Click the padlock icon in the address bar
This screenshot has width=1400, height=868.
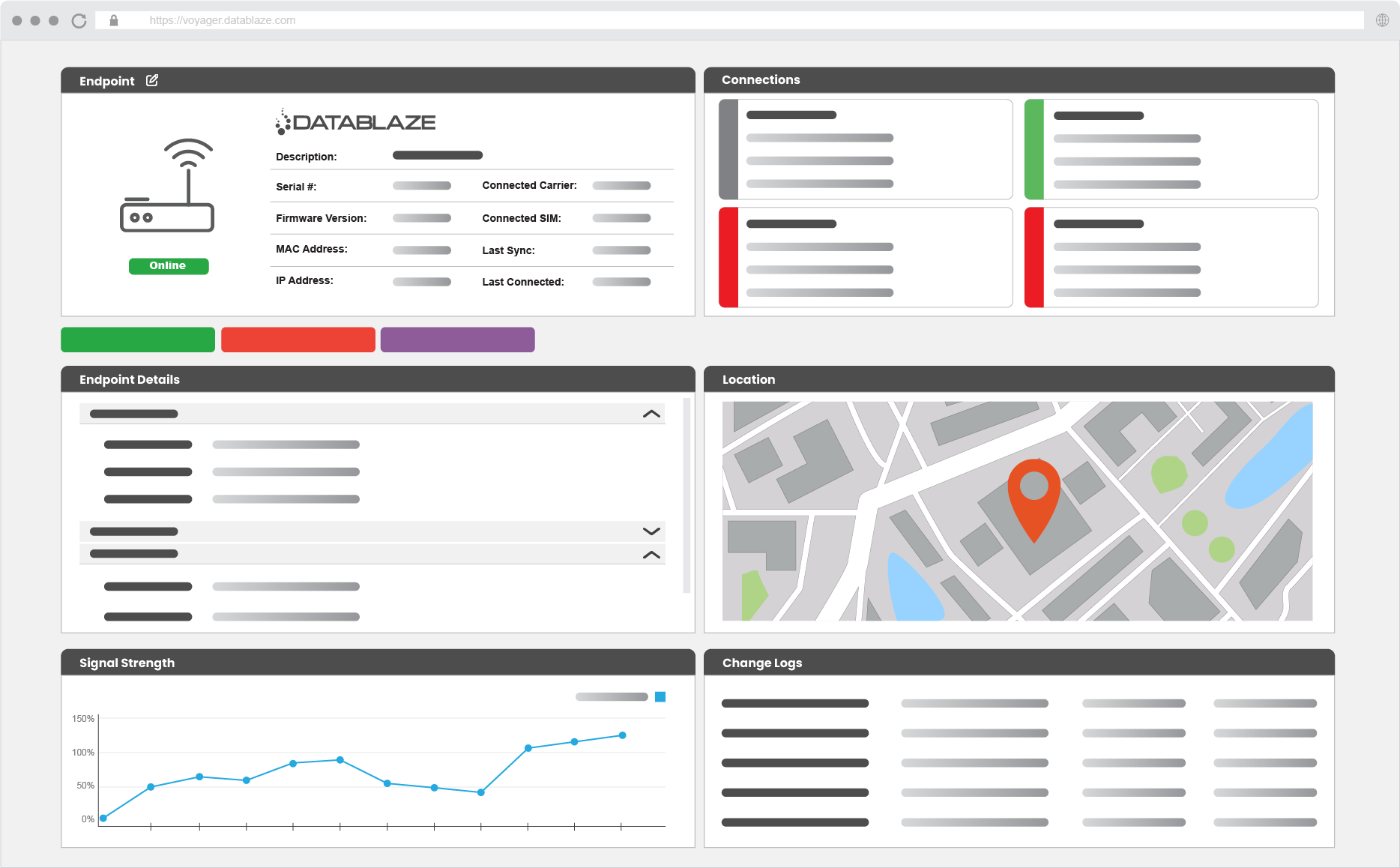point(113,19)
